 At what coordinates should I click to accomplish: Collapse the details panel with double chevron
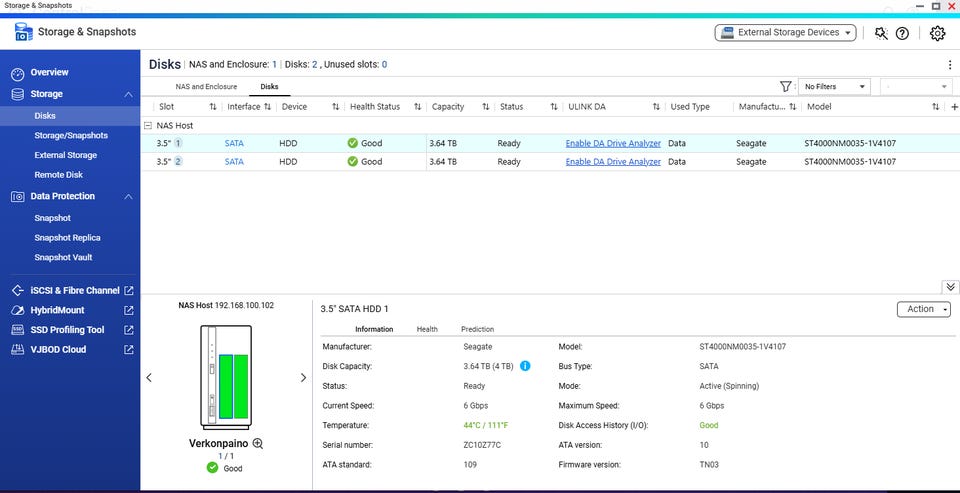(x=950, y=287)
